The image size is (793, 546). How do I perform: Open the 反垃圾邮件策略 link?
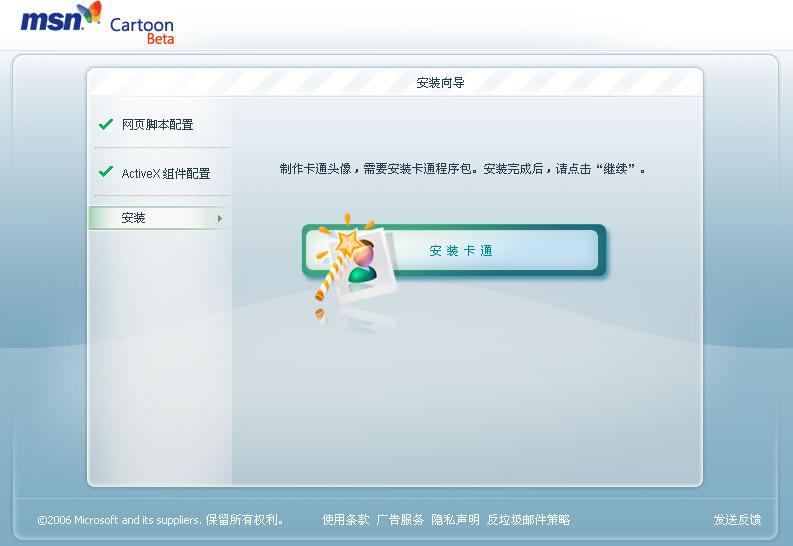pyautogui.click(x=528, y=520)
